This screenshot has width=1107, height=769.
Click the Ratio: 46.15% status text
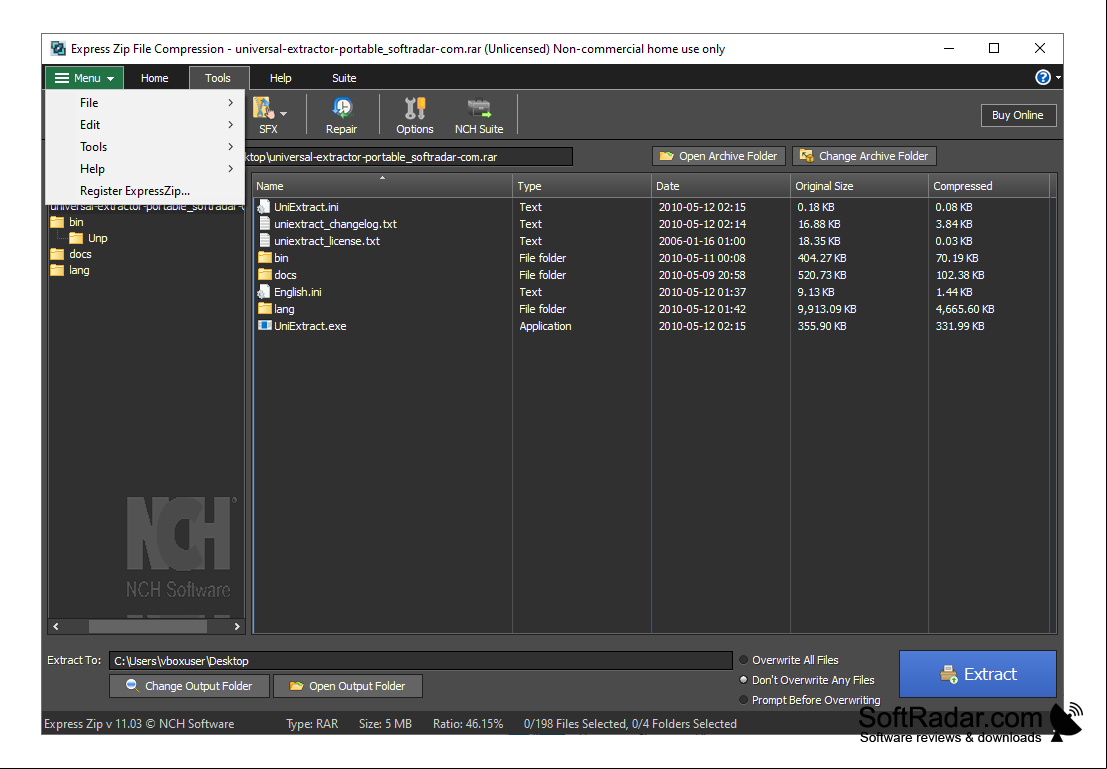[x=468, y=724]
